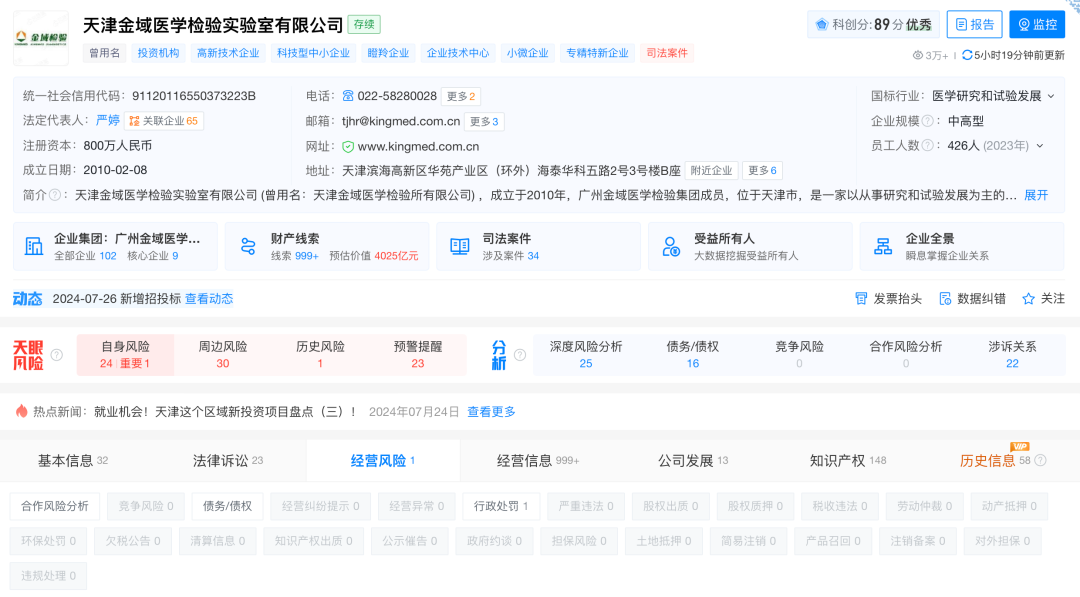Expand company 简介 with 展开
1080x597 pixels.
(x=1036, y=195)
